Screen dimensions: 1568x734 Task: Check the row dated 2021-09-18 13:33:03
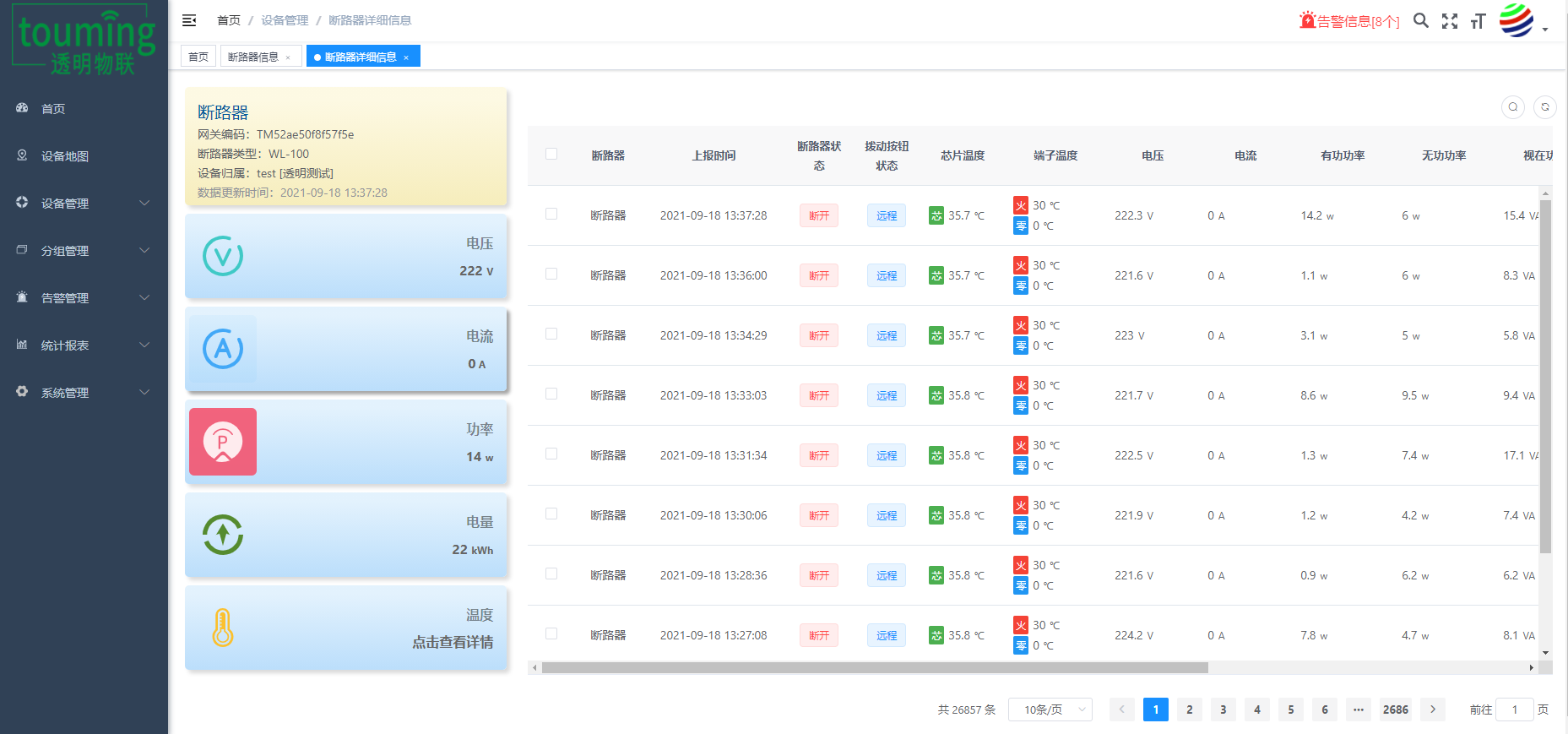click(x=551, y=394)
